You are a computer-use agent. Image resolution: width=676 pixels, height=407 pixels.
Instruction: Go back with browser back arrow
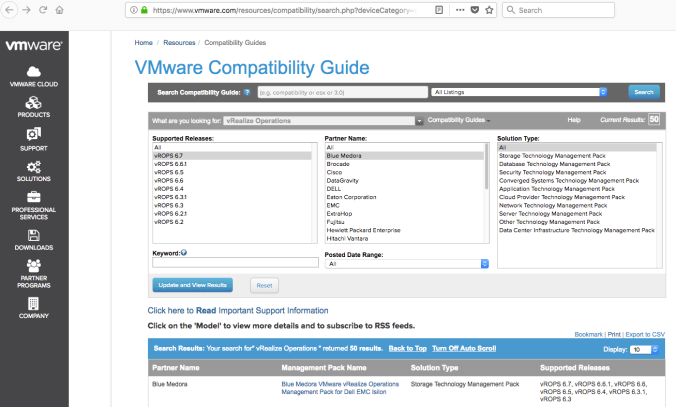coord(9,10)
